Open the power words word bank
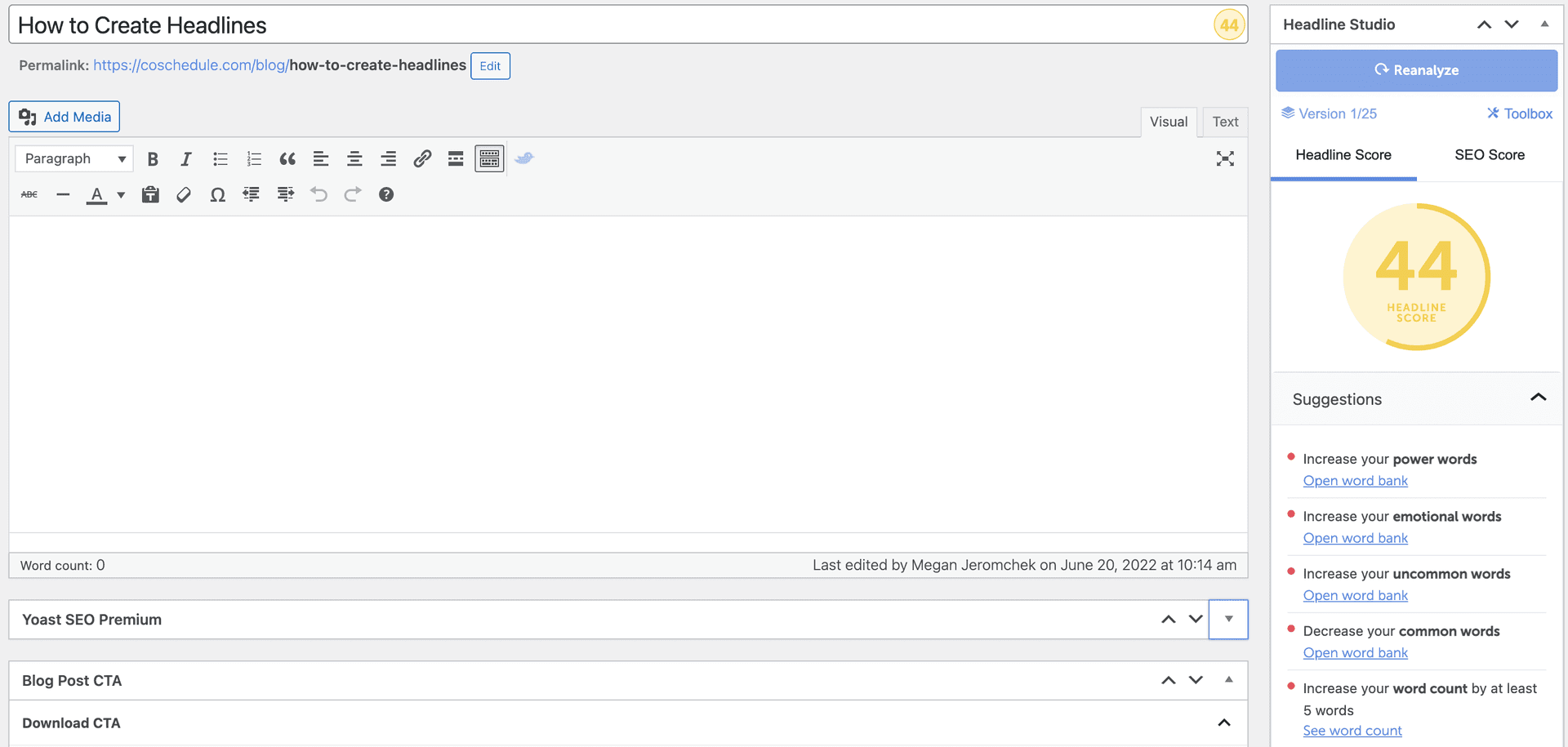The height and width of the screenshot is (747, 1568). click(x=1355, y=480)
